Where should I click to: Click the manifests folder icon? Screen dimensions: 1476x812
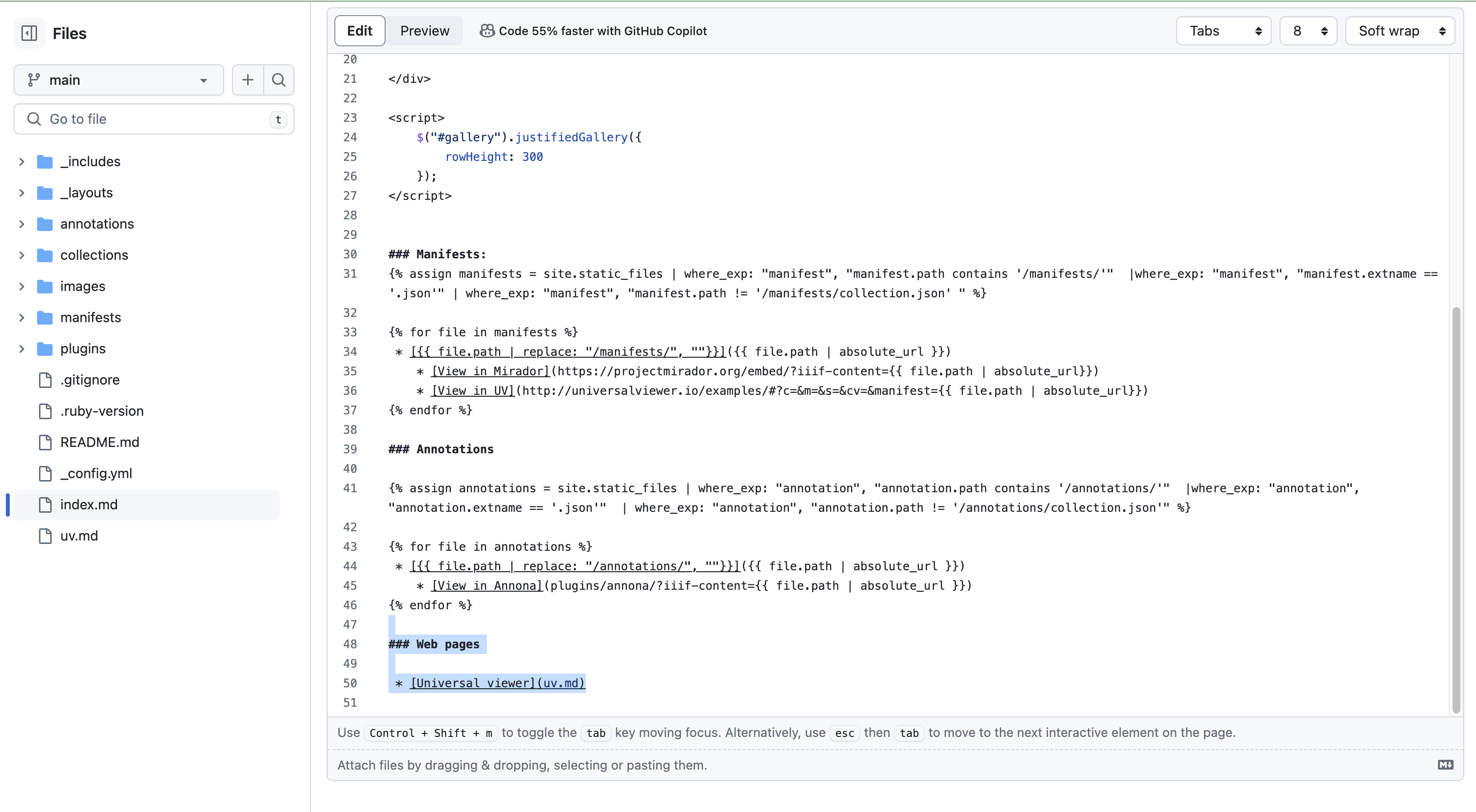[x=45, y=317]
